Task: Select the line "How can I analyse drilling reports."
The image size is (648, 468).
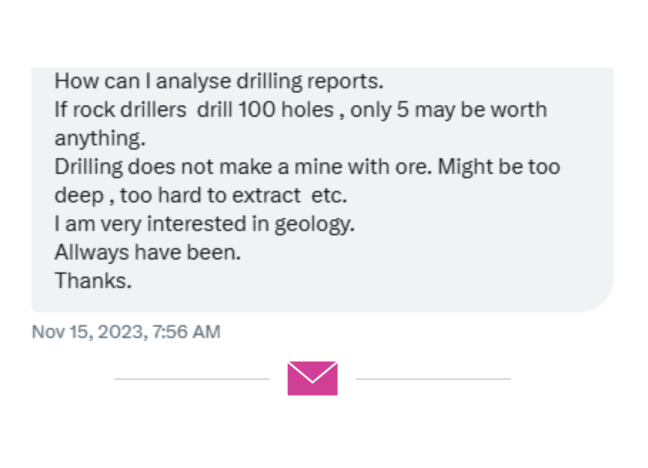Action: tap(218, 79)
